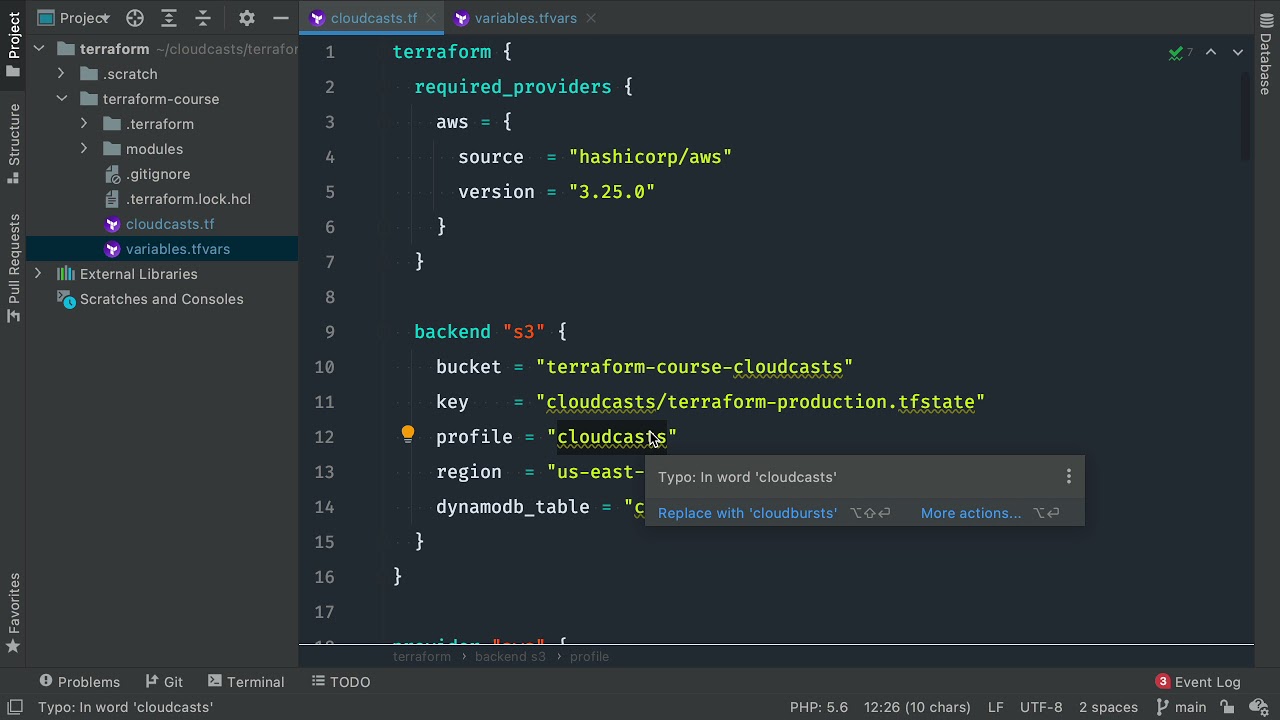The height and width of the screenshot is (720, 1280).
Task: Collapse all in Project panel toolbar
Action: pyautogui.click(x=203, y=18)
